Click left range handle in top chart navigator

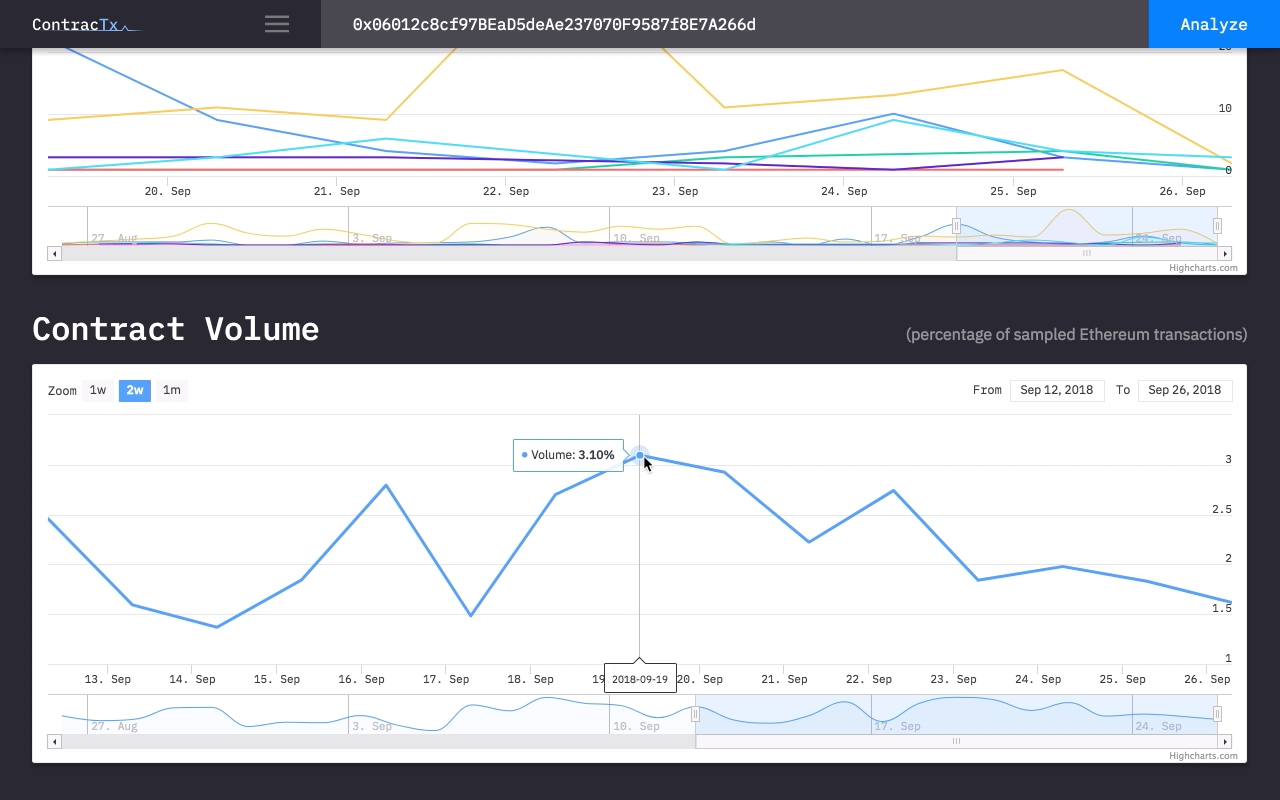coord(956,226)
